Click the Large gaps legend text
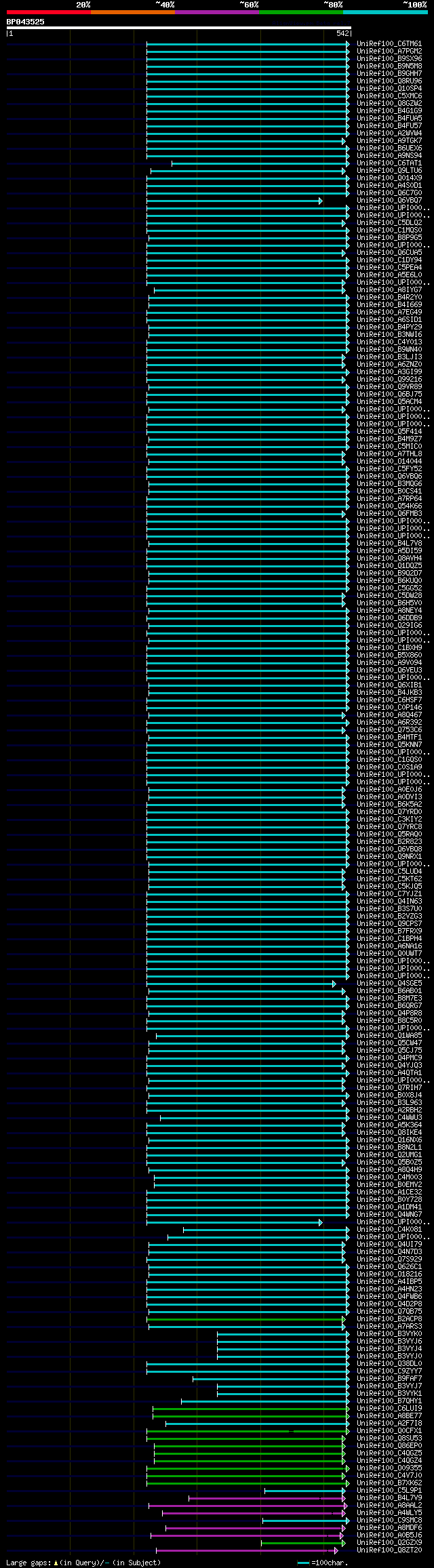This screenshot has height=1568, width=434. [83, 1563]
